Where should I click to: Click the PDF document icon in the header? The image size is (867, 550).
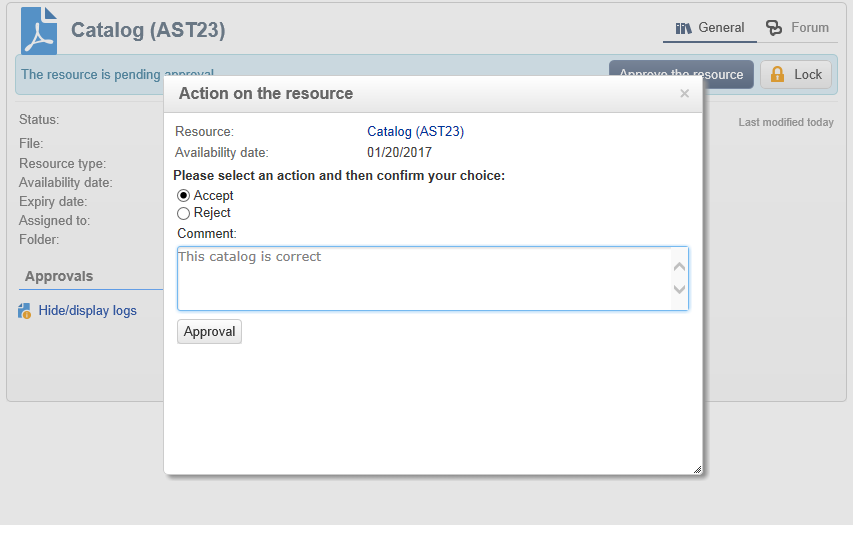[39, 30]
